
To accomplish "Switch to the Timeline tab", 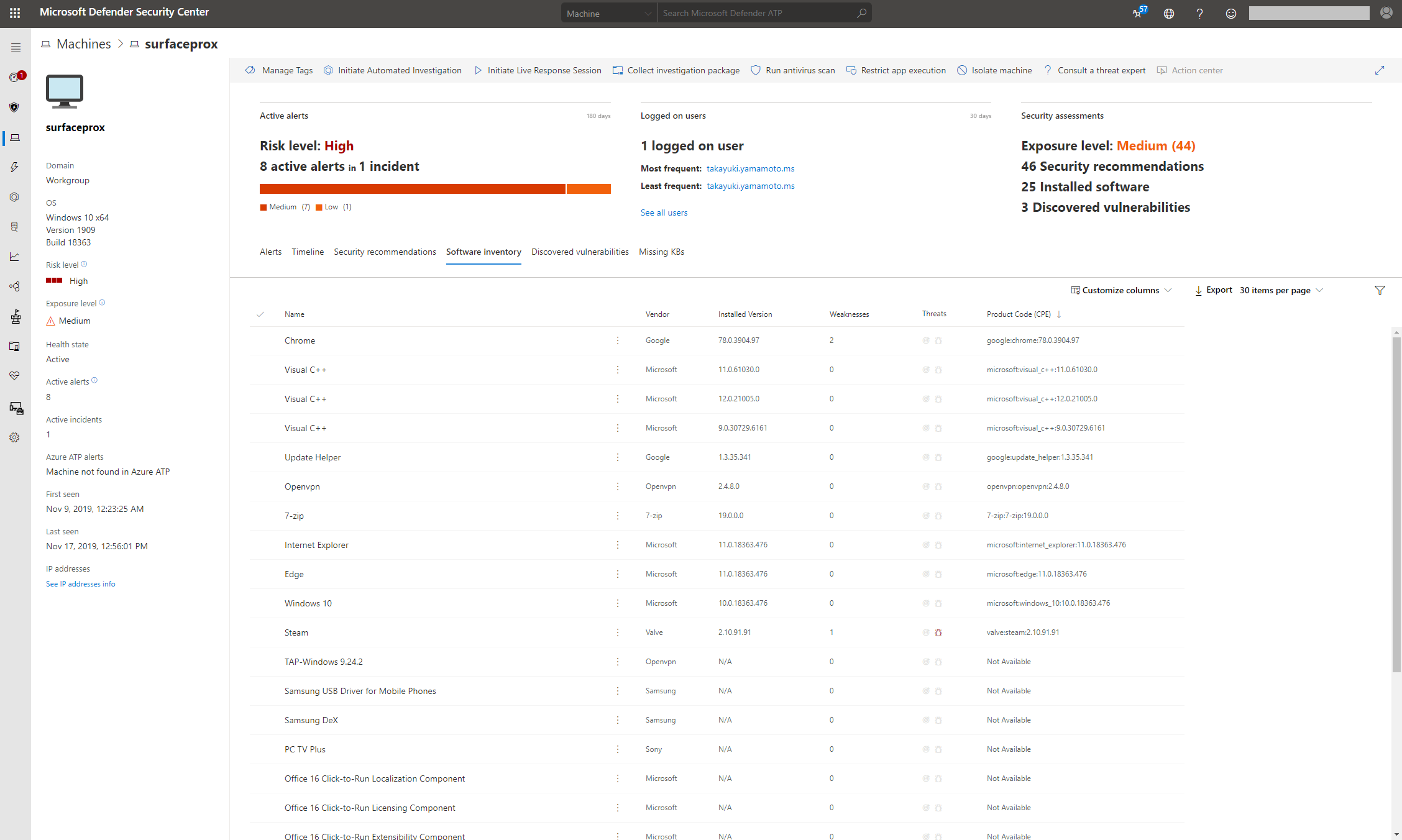I will pyautogui.click(x=308, y=252).
